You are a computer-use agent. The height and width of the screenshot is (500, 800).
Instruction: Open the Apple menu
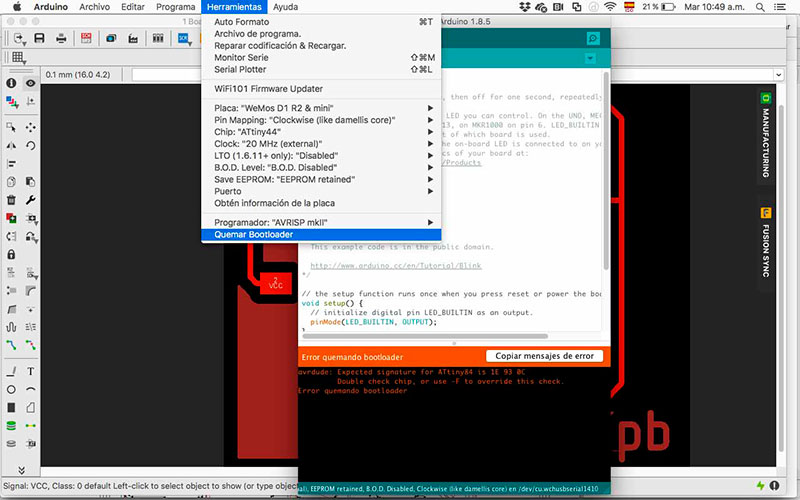pos(17,7)
